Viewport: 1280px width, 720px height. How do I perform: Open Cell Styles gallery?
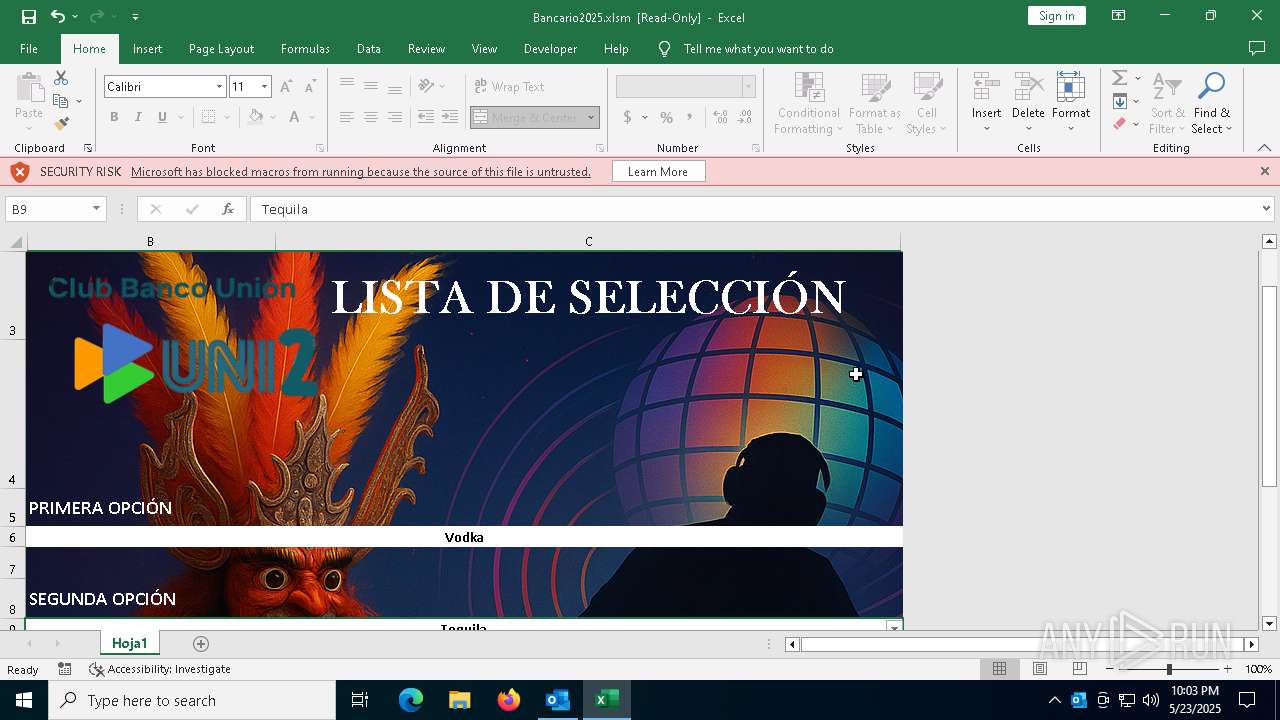(926, 103)
